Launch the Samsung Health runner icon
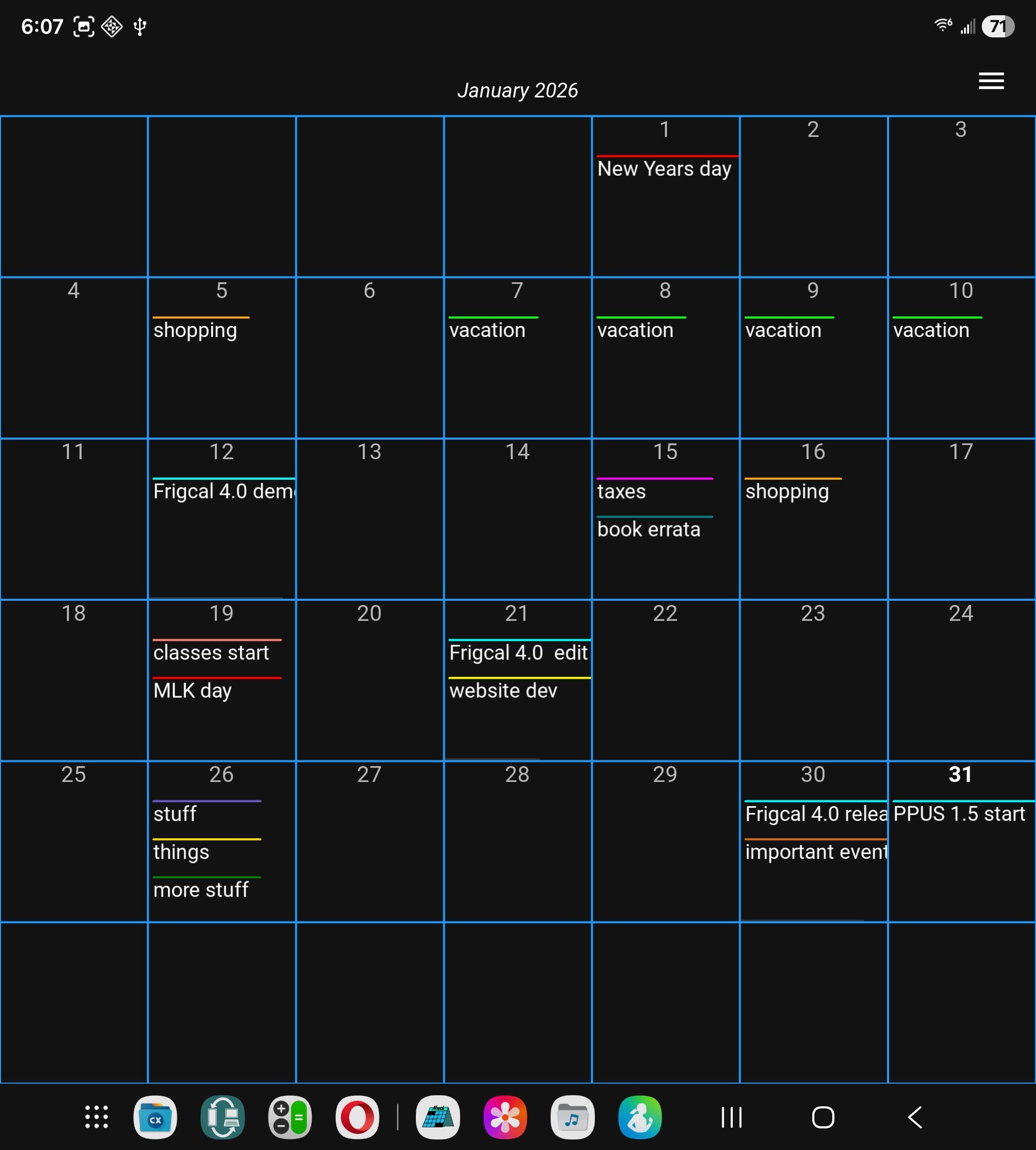The width and height of the screenshot is (1036, 1150). coord(640,1117)
